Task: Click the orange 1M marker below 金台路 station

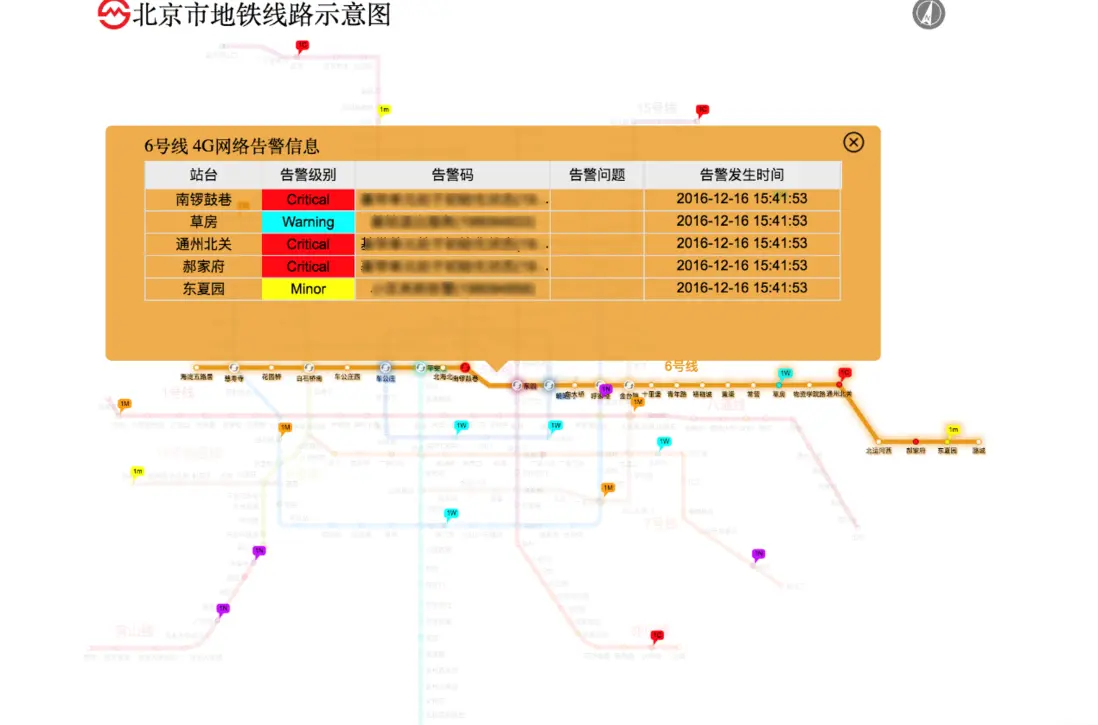Action: point(637,403)
